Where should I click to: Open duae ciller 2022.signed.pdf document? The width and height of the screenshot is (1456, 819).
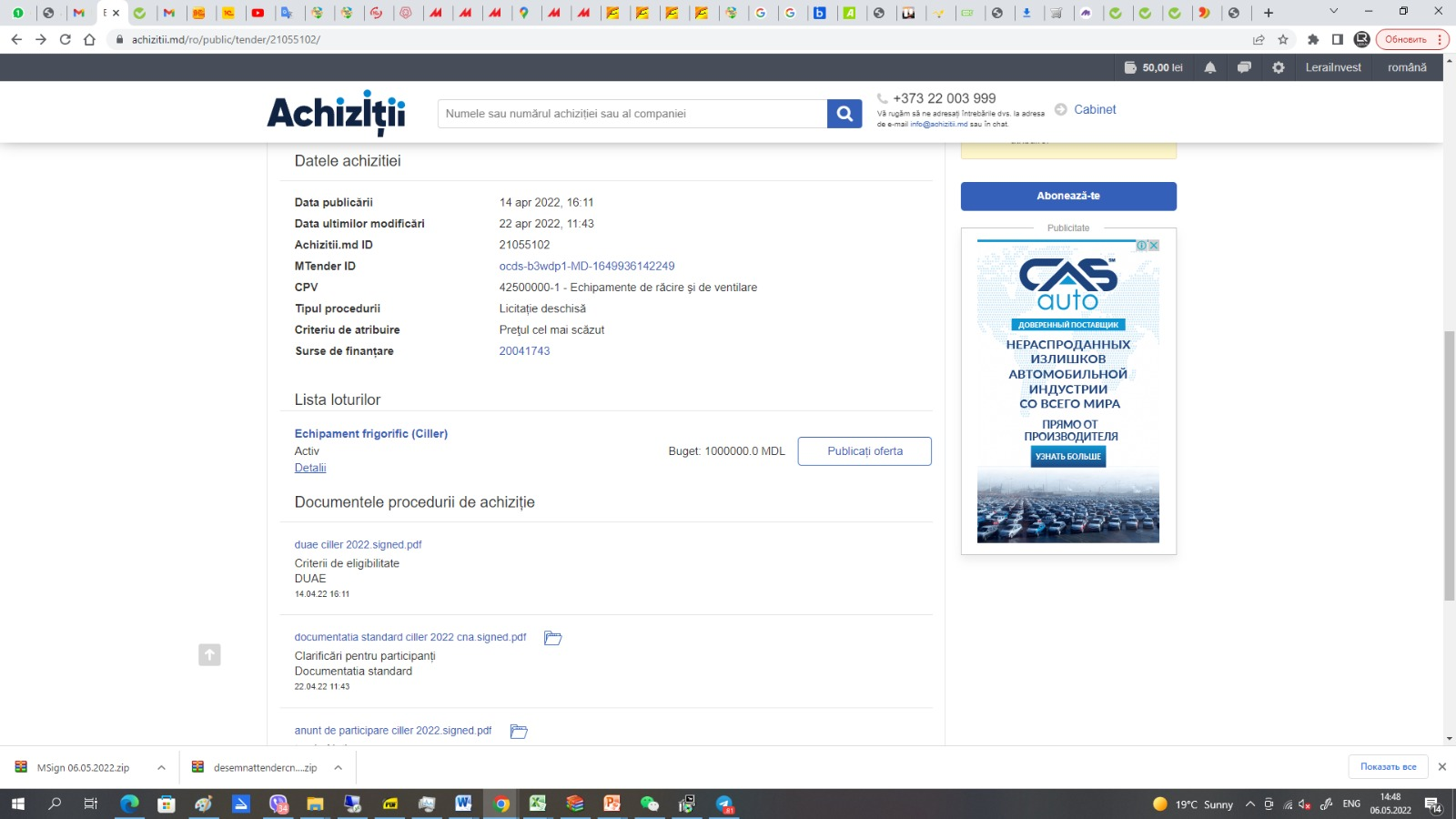[x=358, y=544]
